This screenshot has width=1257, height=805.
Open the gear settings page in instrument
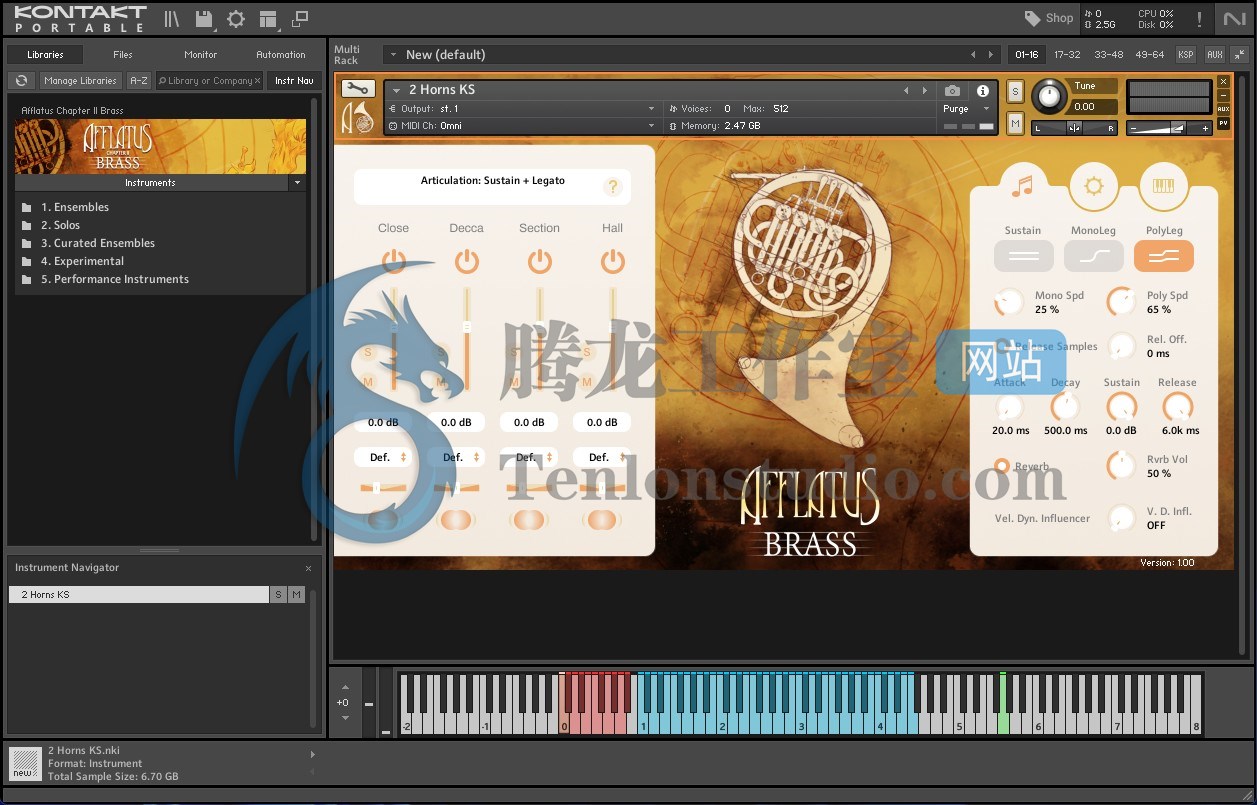point(1093,186)
